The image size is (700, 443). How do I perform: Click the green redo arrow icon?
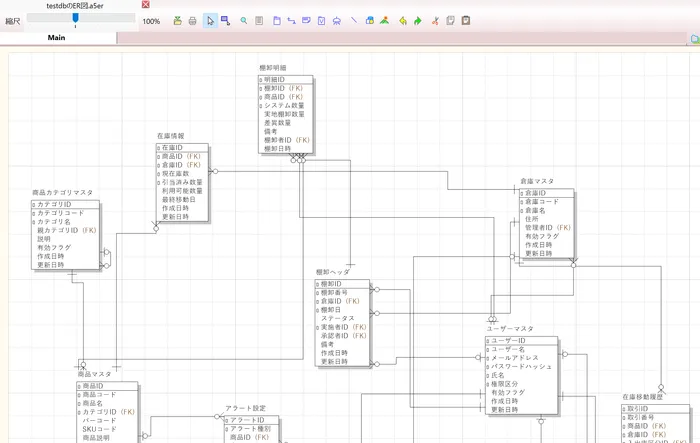coord(418,20)
